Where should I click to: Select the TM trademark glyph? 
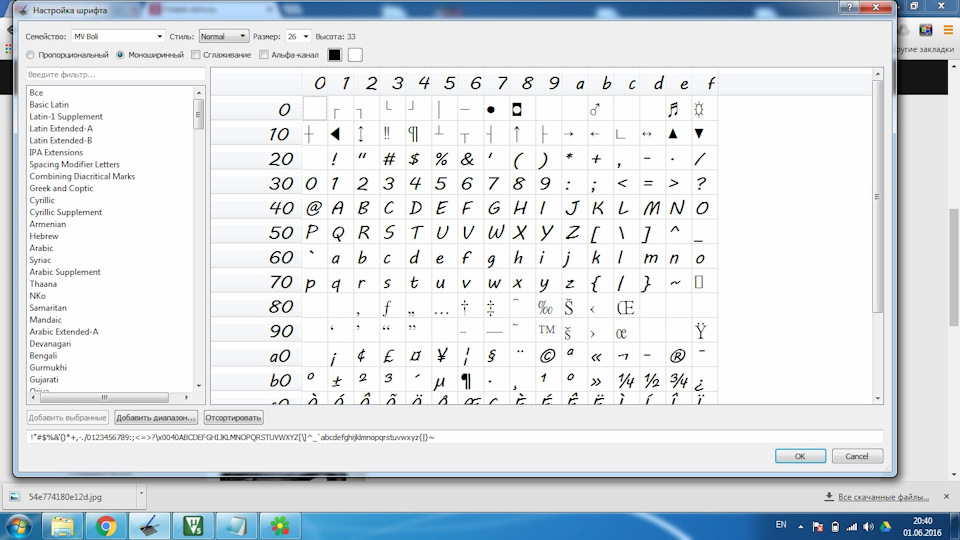coord(547,331)
